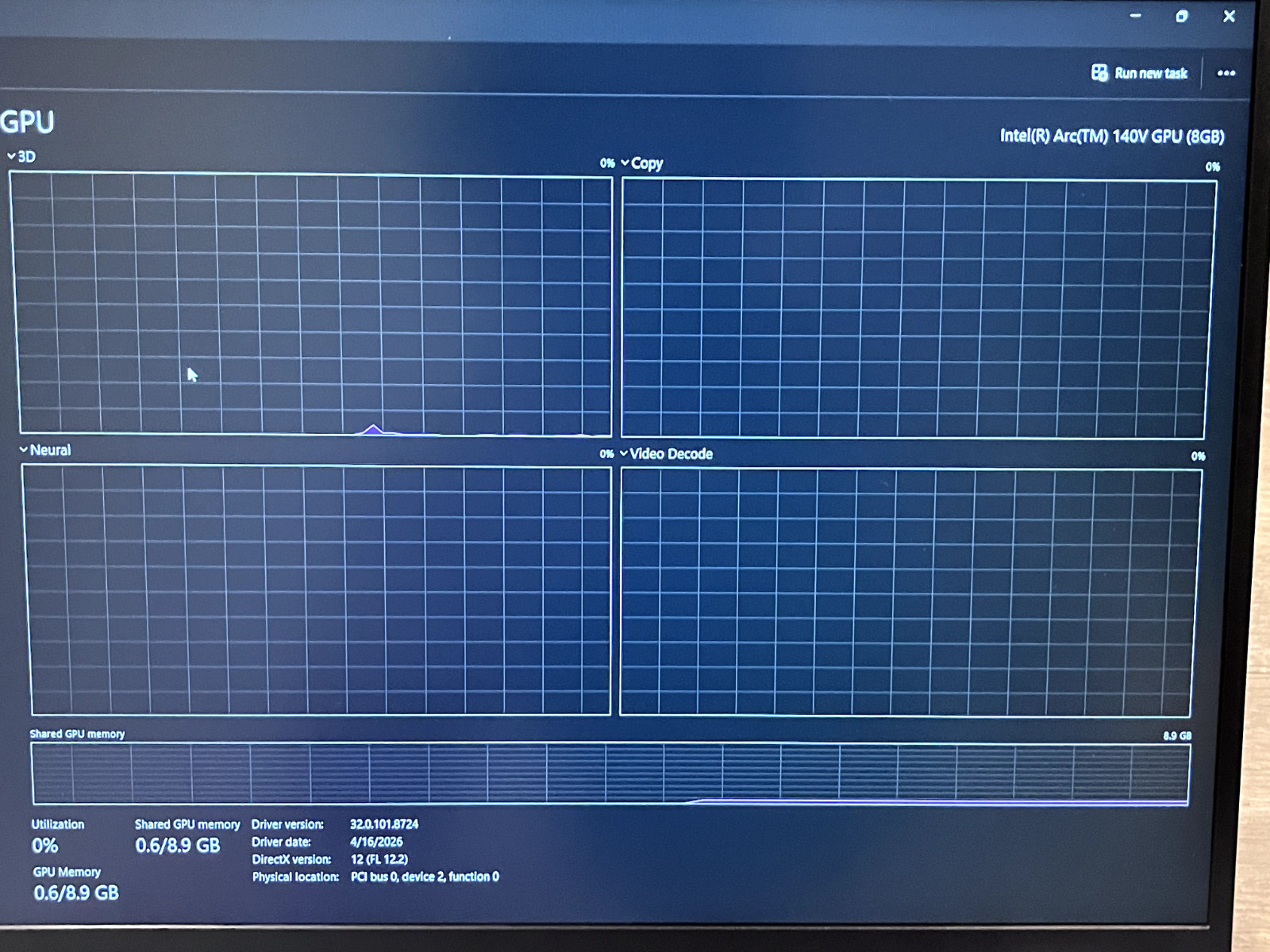Click the driver version 32.0.101.8724
The height and width of the screenshot is (952, 1270).
point(384,824)
